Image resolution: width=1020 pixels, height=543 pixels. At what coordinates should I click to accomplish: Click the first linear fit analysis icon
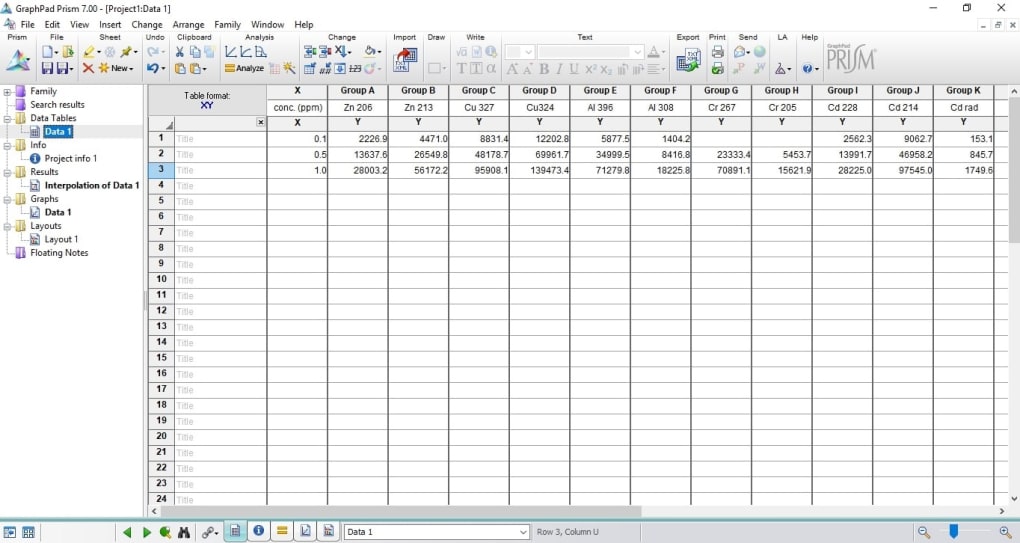tap(231, 51)
